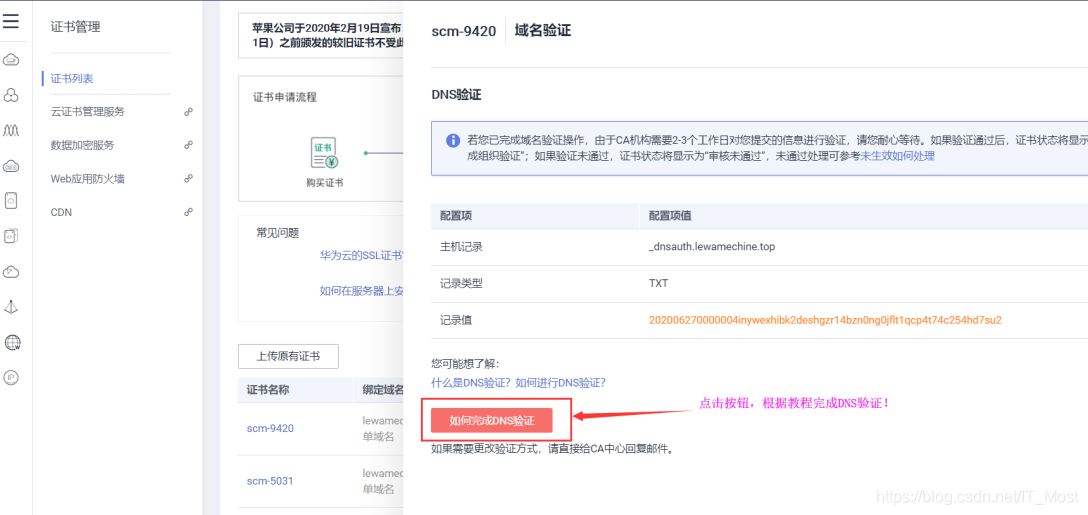Open the hamburger main menu

10,22
